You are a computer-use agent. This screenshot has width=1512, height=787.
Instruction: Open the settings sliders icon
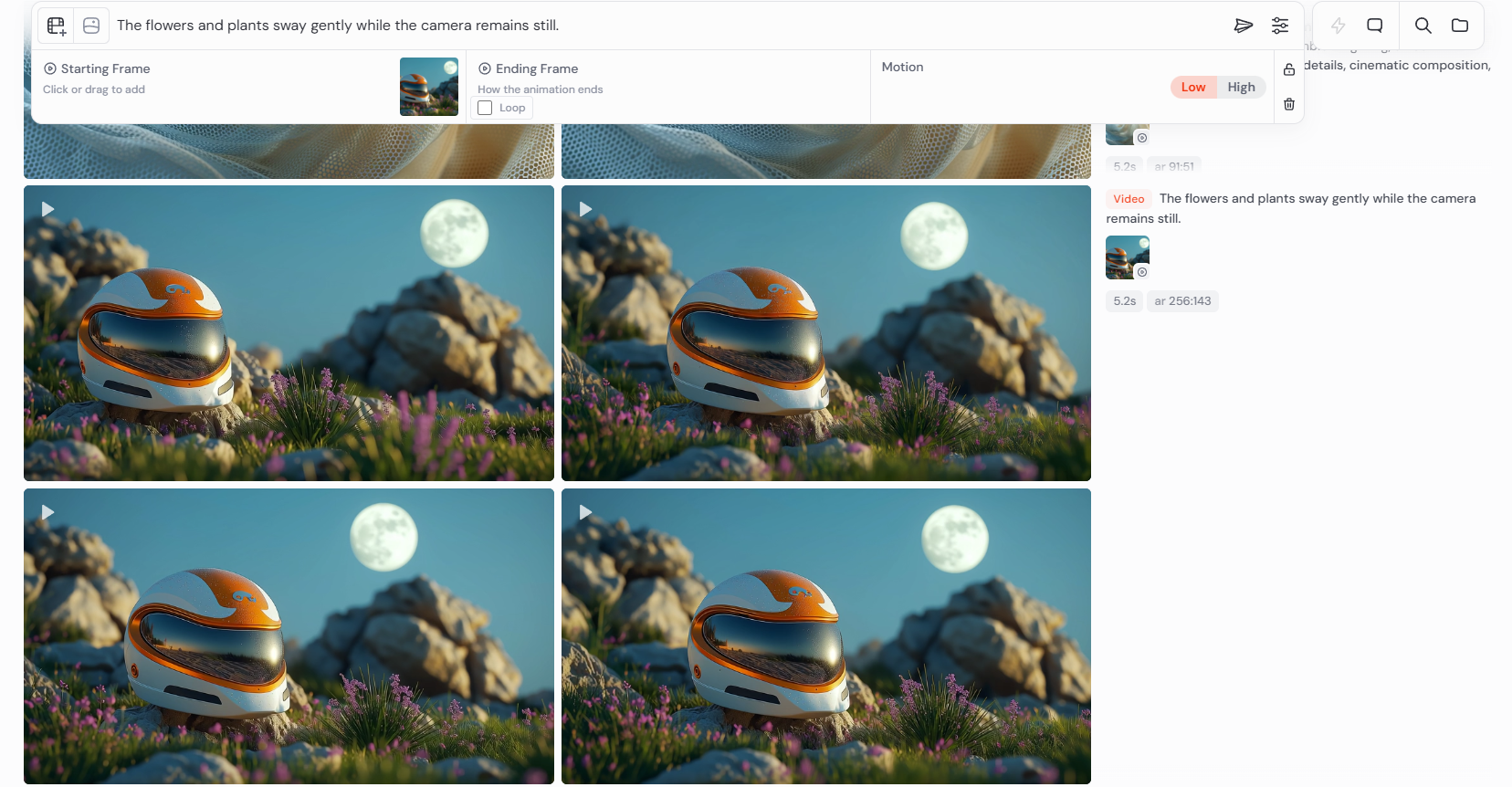(x=1280, y=26)
